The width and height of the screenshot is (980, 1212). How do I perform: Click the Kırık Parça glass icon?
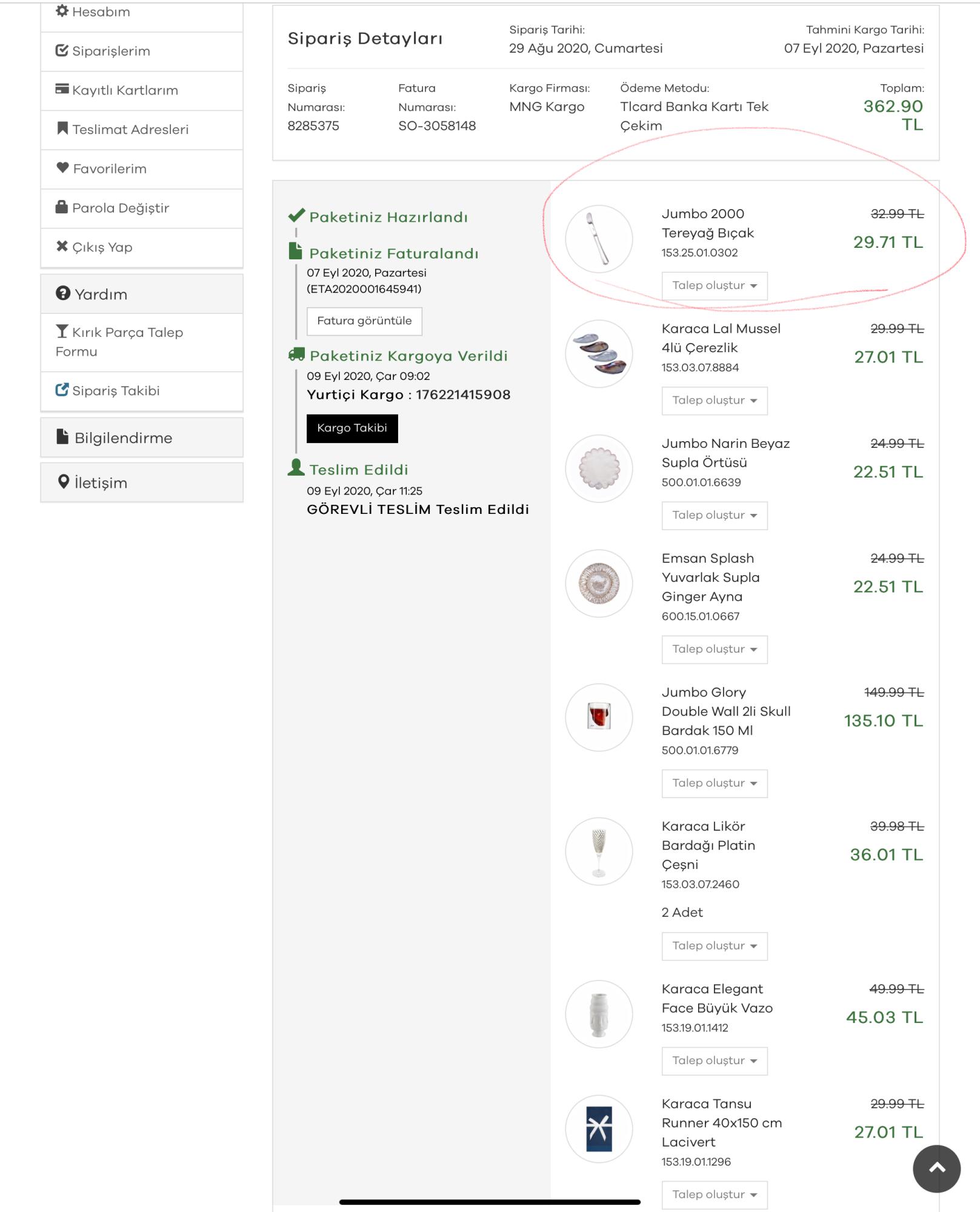coord(62,331)
